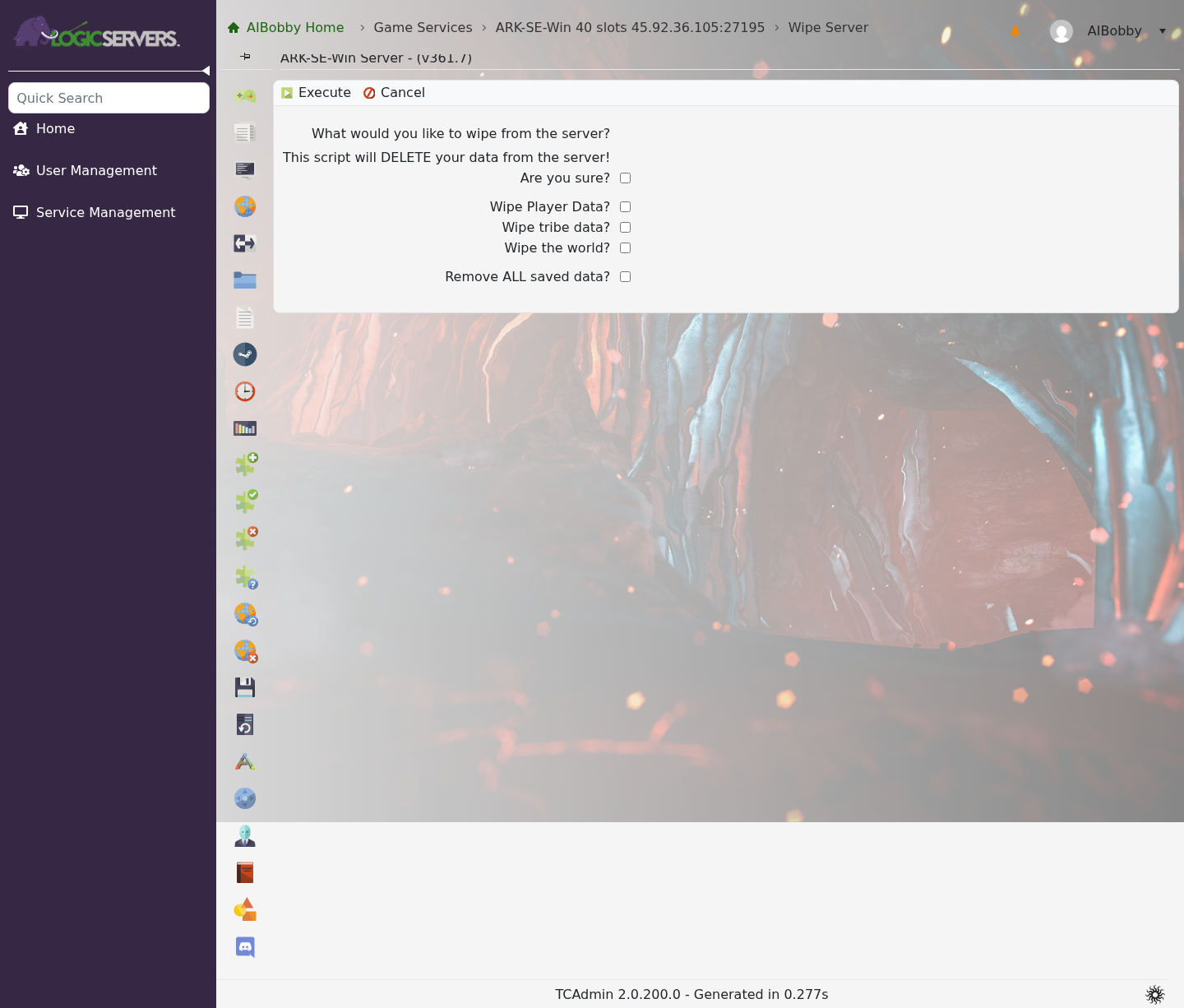Open the web console monitor icon
This screenshot has width=1184, height=1008.
245,169
